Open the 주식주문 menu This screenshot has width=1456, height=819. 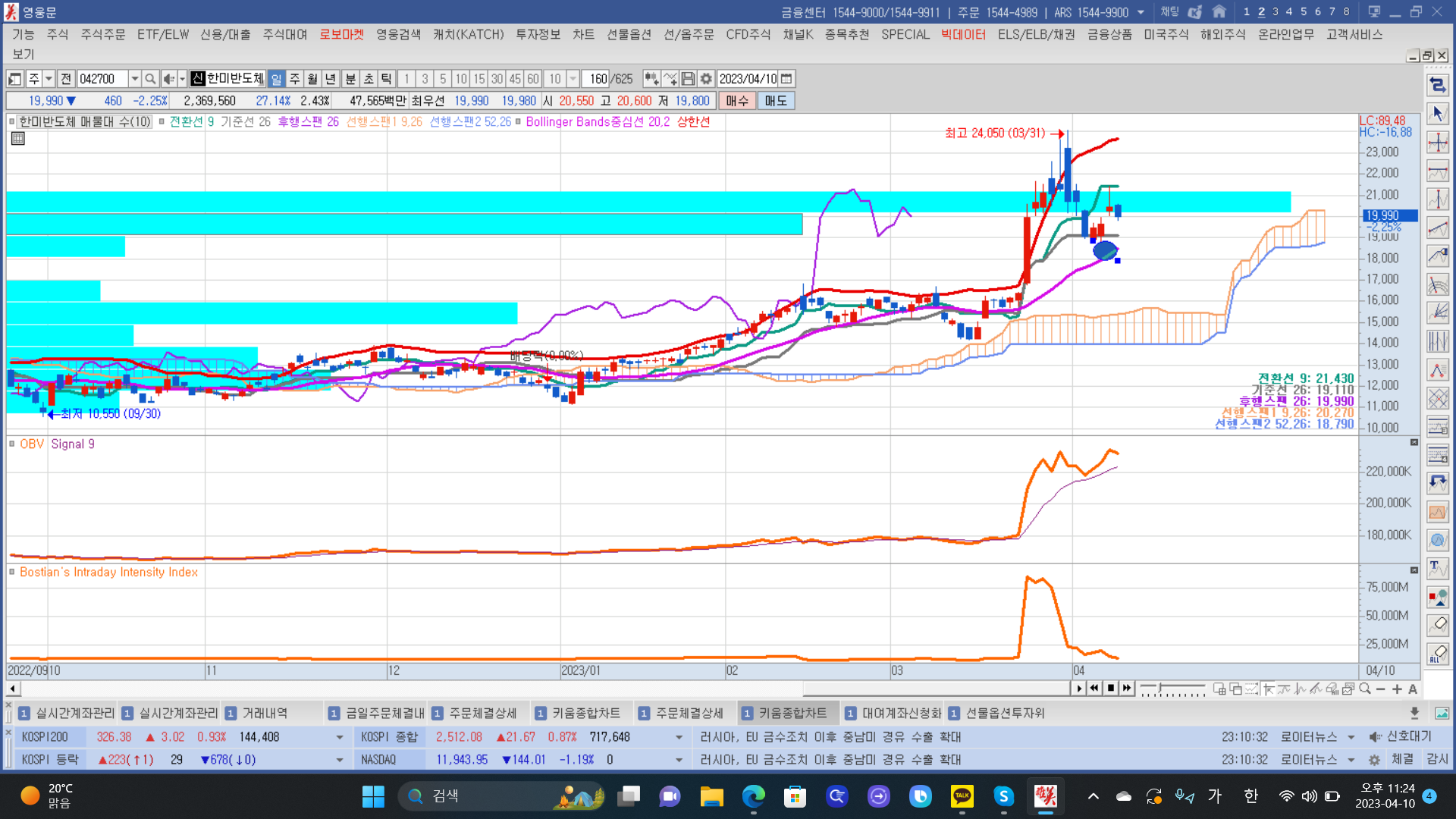tap(103, 34)
